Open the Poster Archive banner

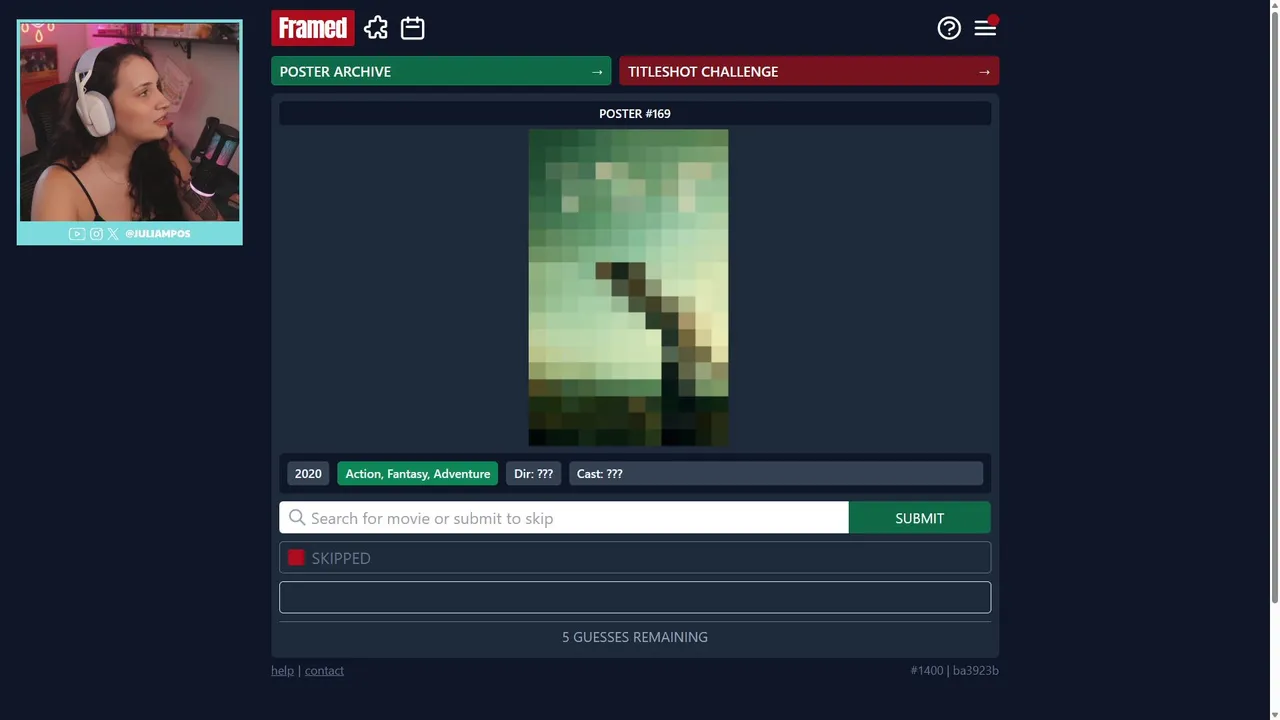(441, 71)
